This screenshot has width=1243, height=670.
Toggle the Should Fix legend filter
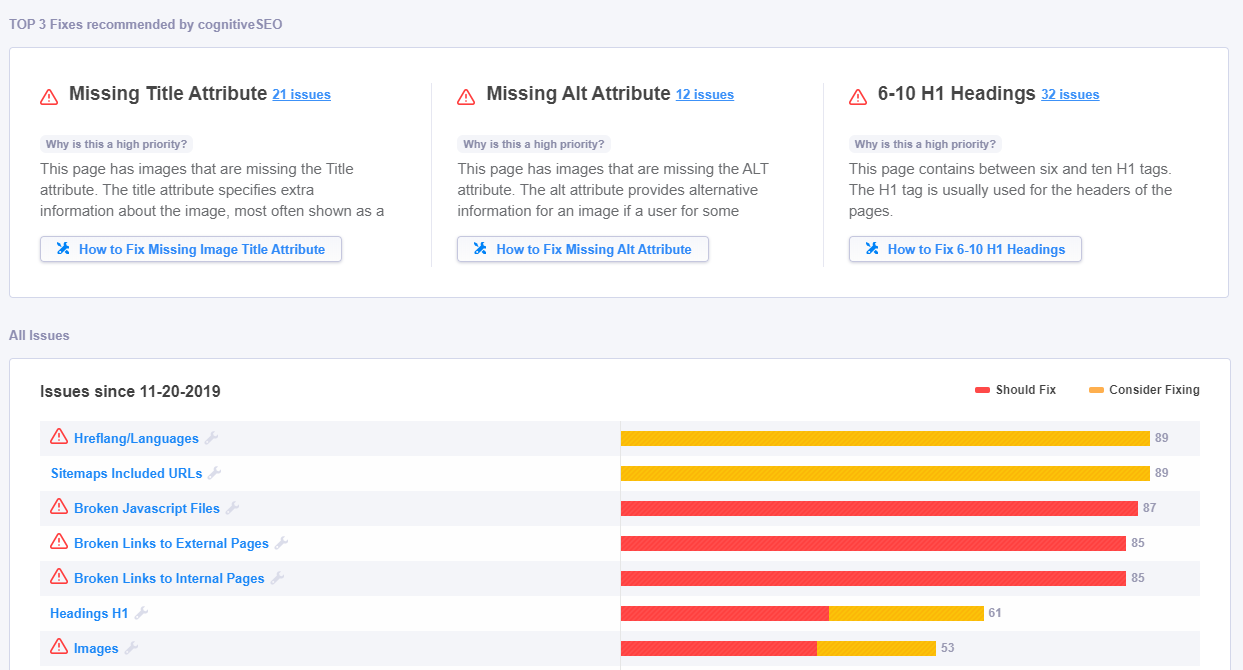point(1015,389)
